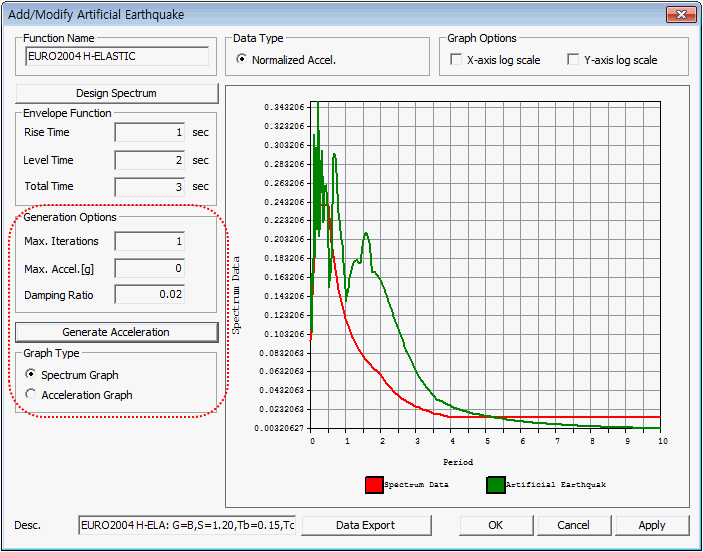Click the Damping Ratio input field
Screen dimensions: 703x552
click(x=149, y=294)
